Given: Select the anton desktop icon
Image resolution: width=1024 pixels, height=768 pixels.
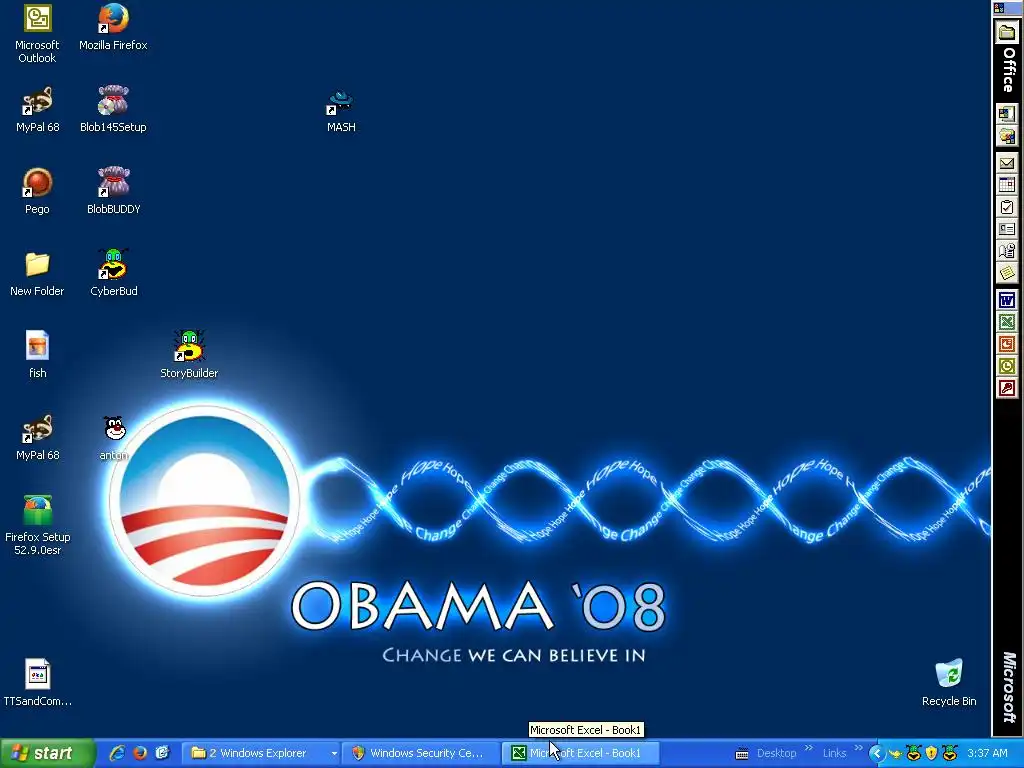Looking at the screenshot, I should [114, 438].
